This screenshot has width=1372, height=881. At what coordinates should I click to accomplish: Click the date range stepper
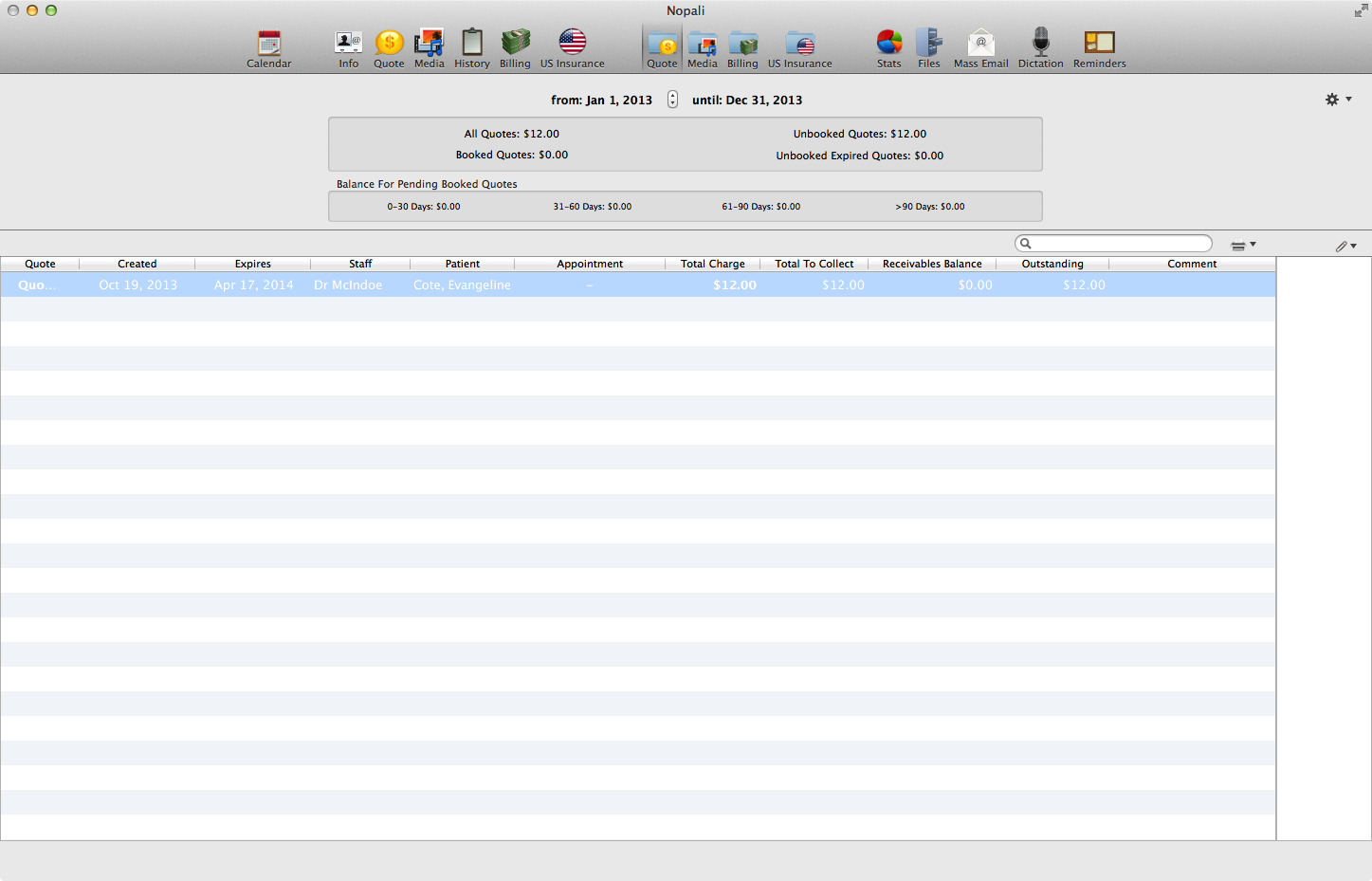(672, 100)
